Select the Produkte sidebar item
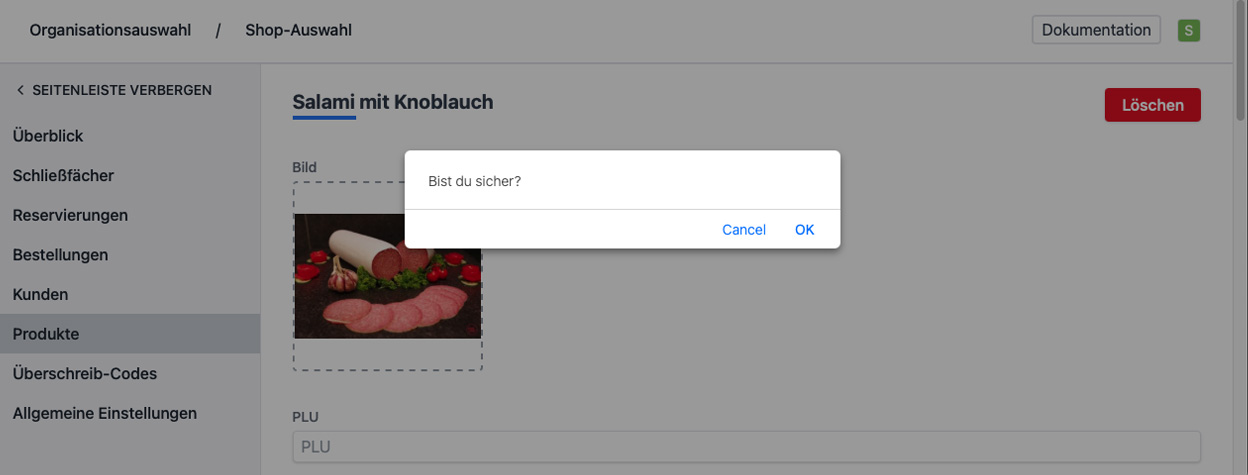 (46, 334)
